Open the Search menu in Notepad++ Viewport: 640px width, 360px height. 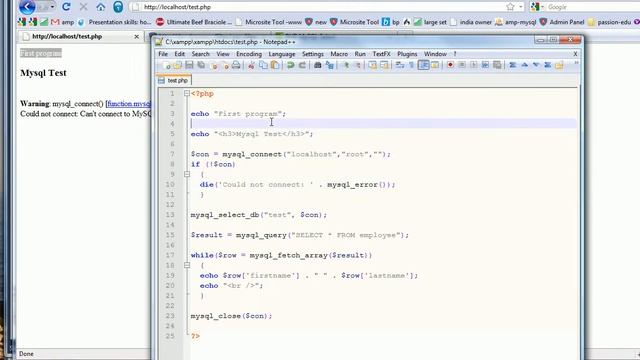(200, 54)
